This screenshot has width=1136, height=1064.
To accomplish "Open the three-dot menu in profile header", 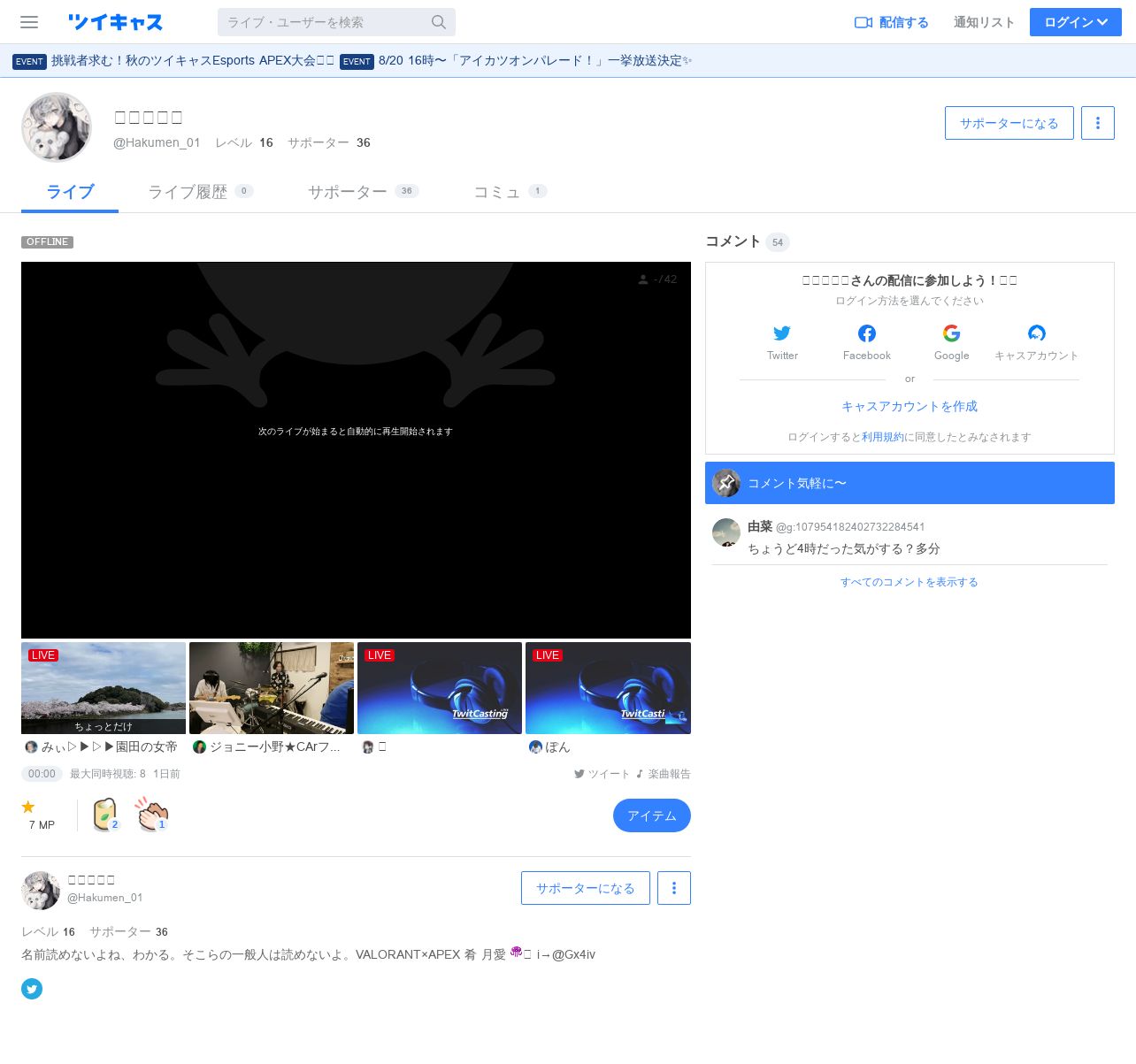I will [1098, 123].
